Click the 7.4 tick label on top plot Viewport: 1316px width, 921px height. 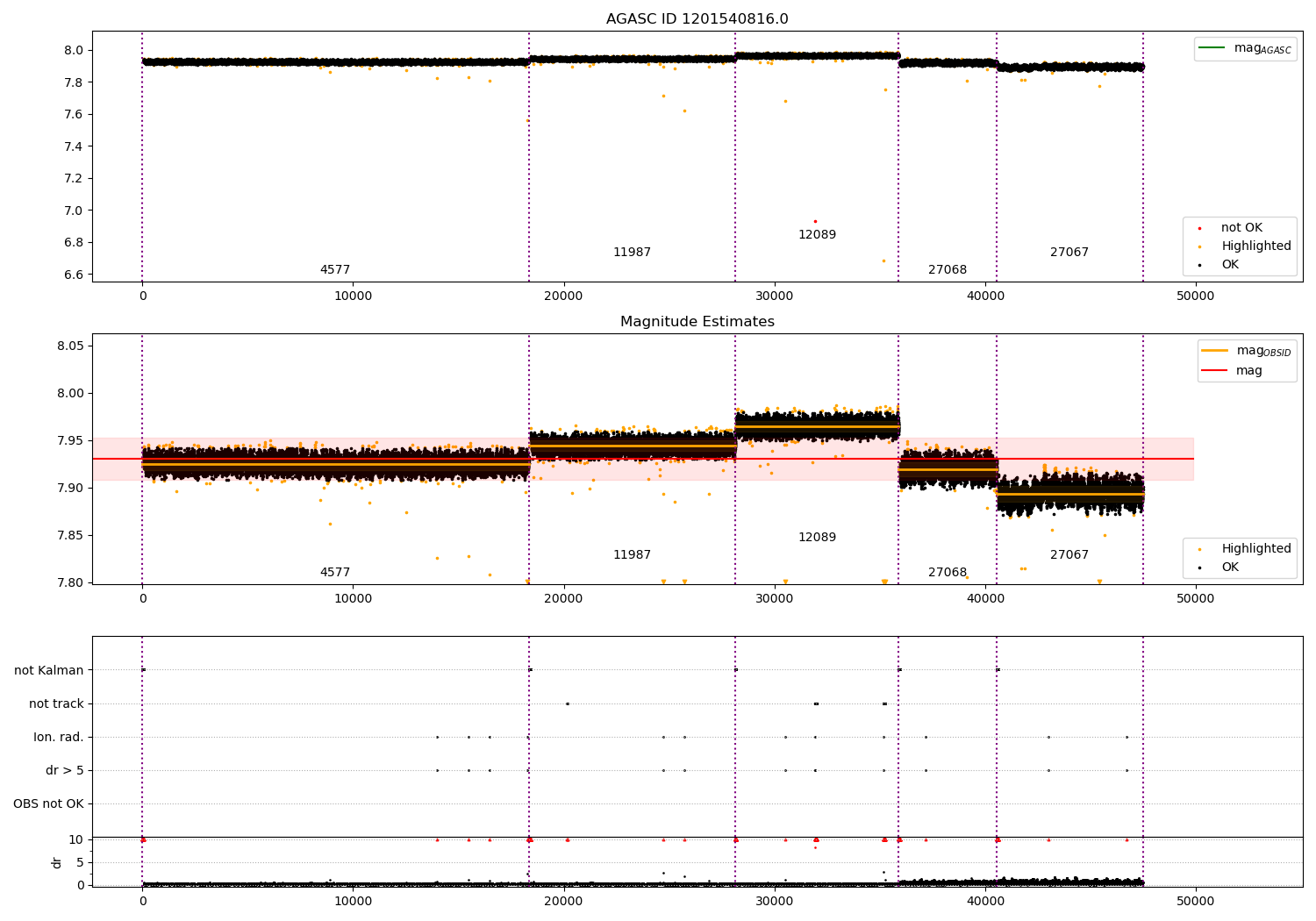tap(73, 146)
